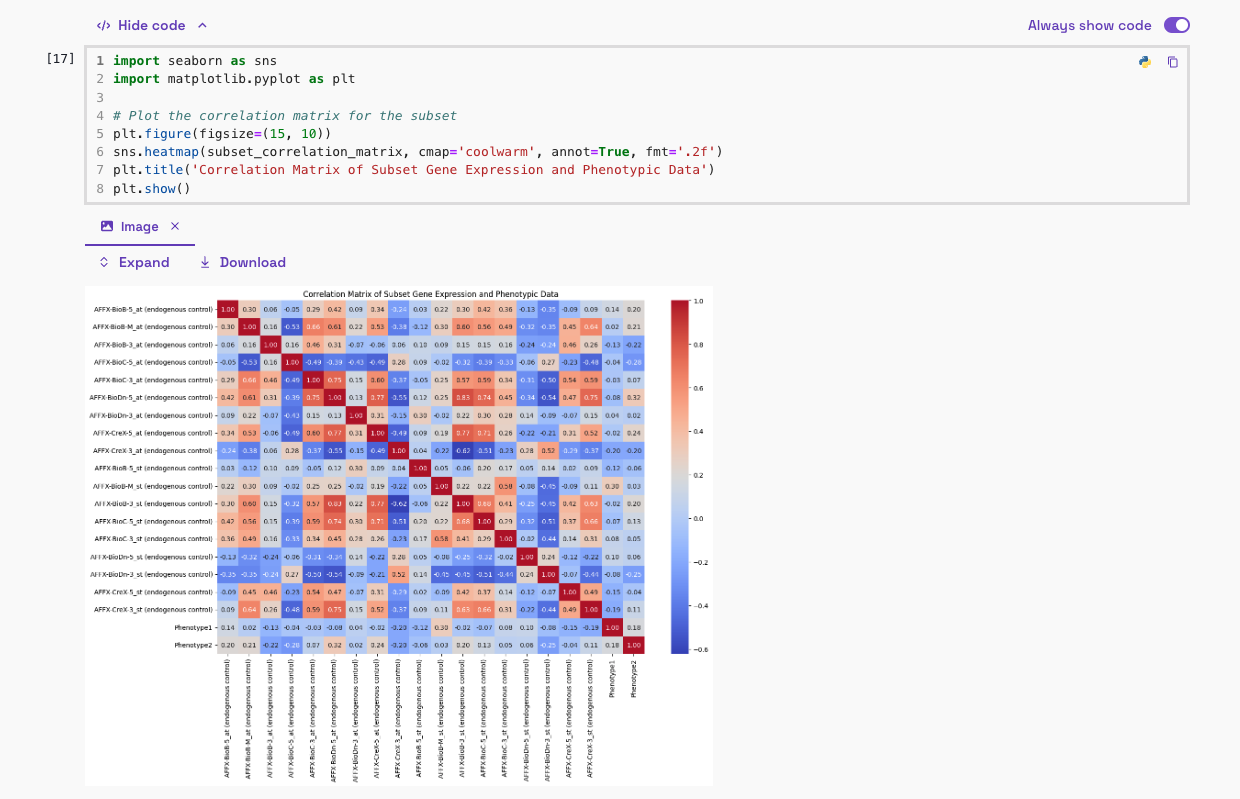Toggle the Always show code switch
The image size is (1240, 799).
pyautogui.click(x=1176, y=25)
